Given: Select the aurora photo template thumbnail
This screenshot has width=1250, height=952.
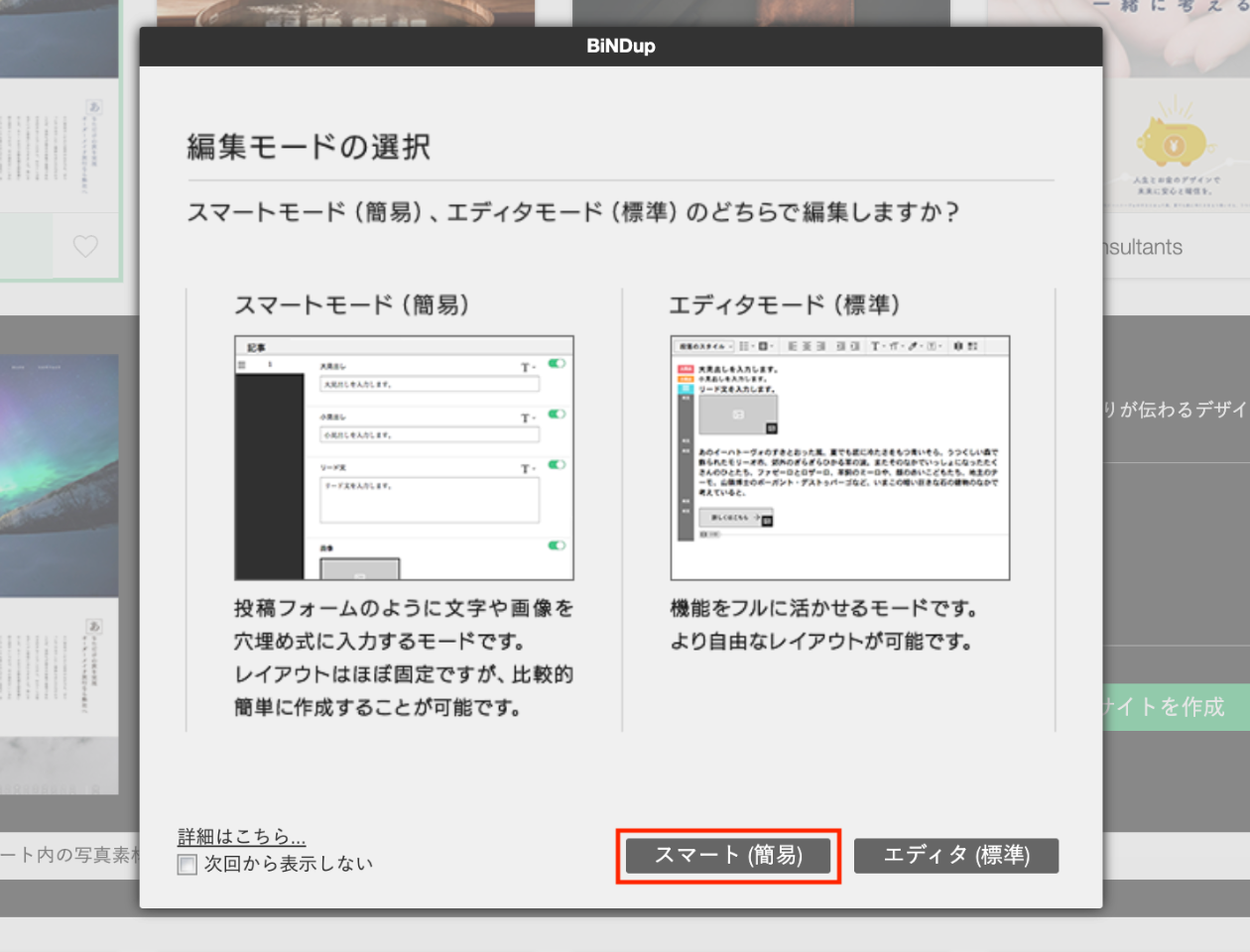Looking at the screenshot, I should [x=60, y=476].
